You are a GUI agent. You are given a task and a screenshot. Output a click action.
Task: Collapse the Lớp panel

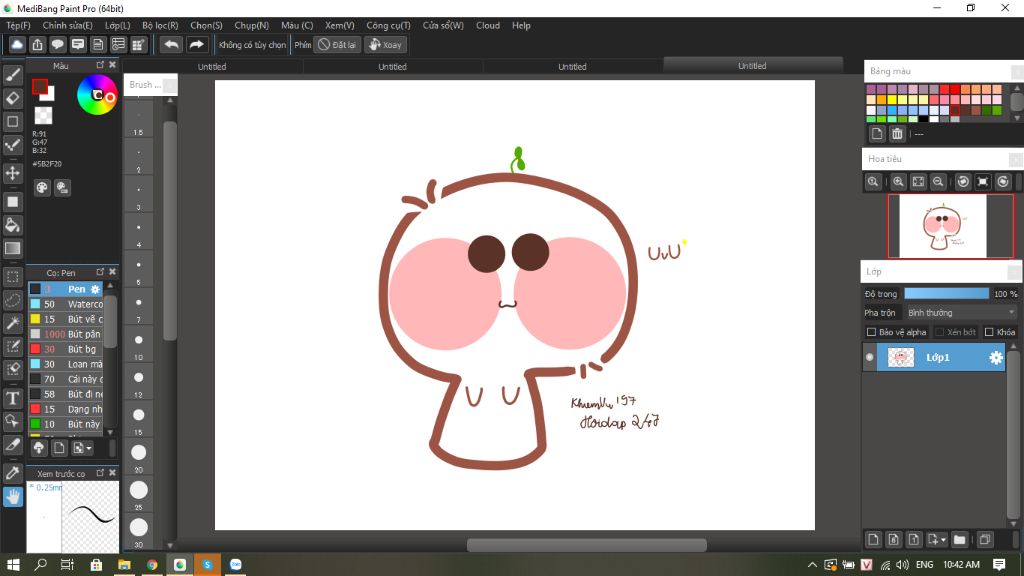1014,272
